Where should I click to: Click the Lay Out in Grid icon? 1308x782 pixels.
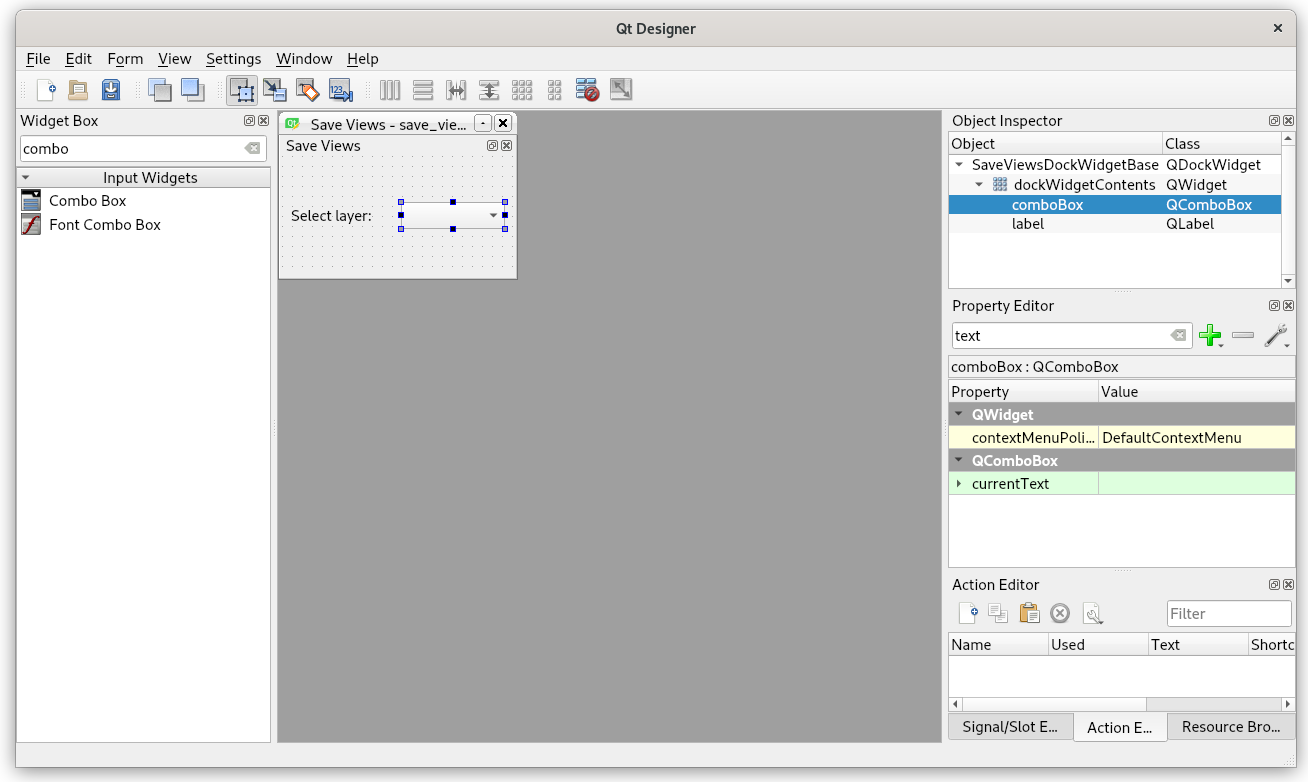(522, 90)
